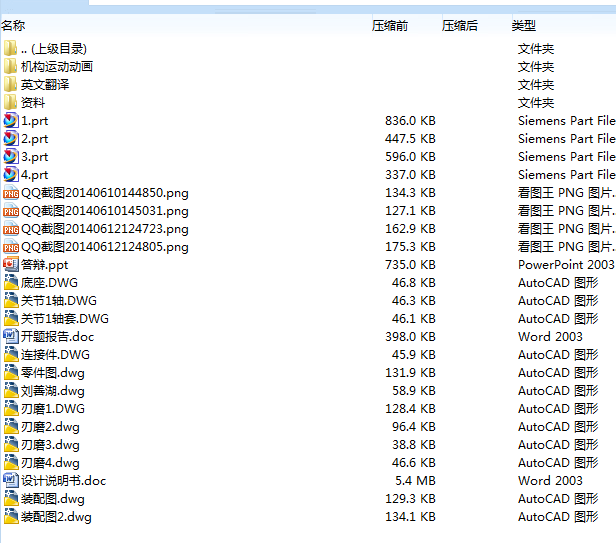The width and height of the screenshot is (616, 543).
Task: Click the 735.0 KB size value
Action: click(x=410, y=264)
